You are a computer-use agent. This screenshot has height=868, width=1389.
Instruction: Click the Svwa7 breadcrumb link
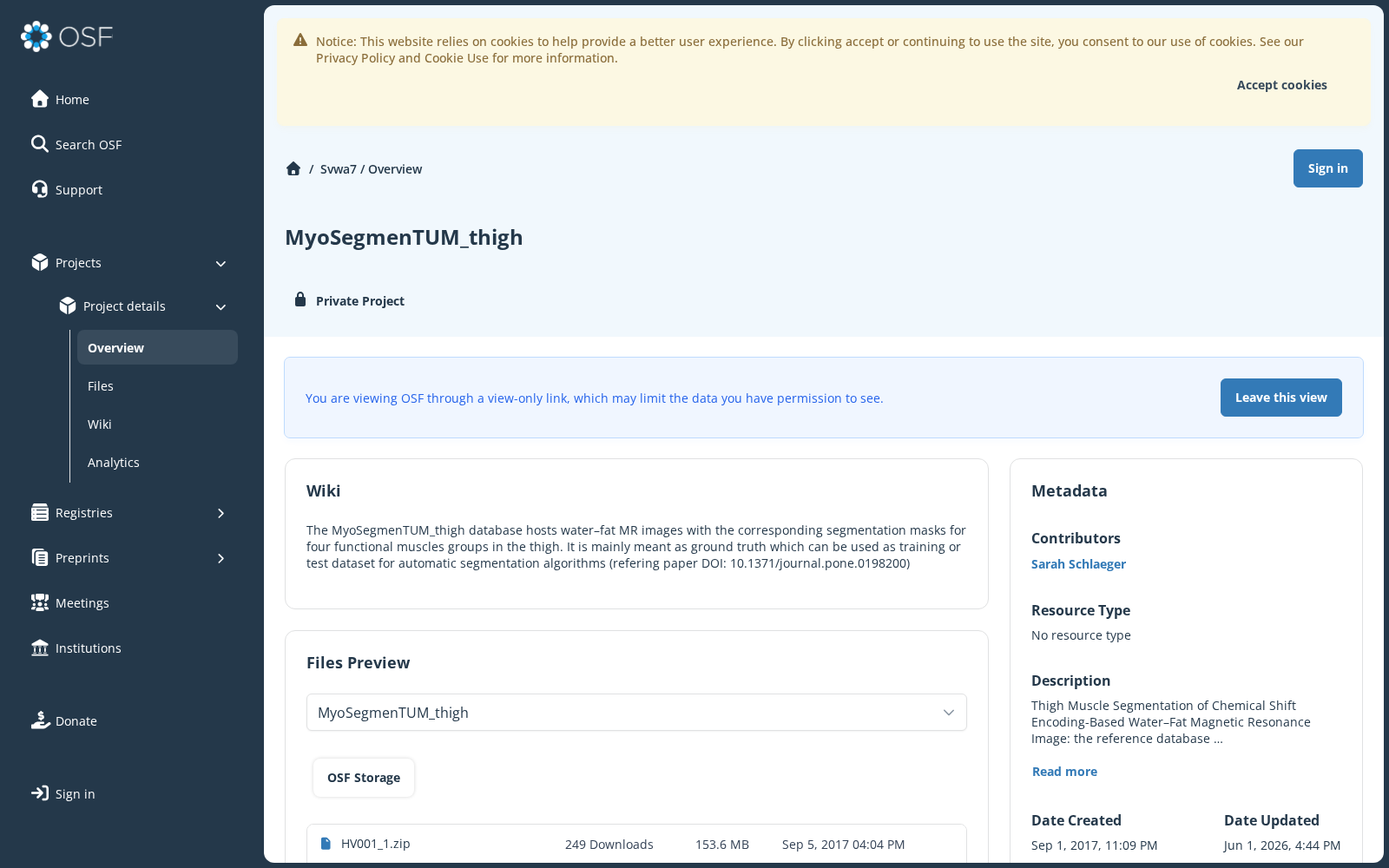[x=339, y=169]
